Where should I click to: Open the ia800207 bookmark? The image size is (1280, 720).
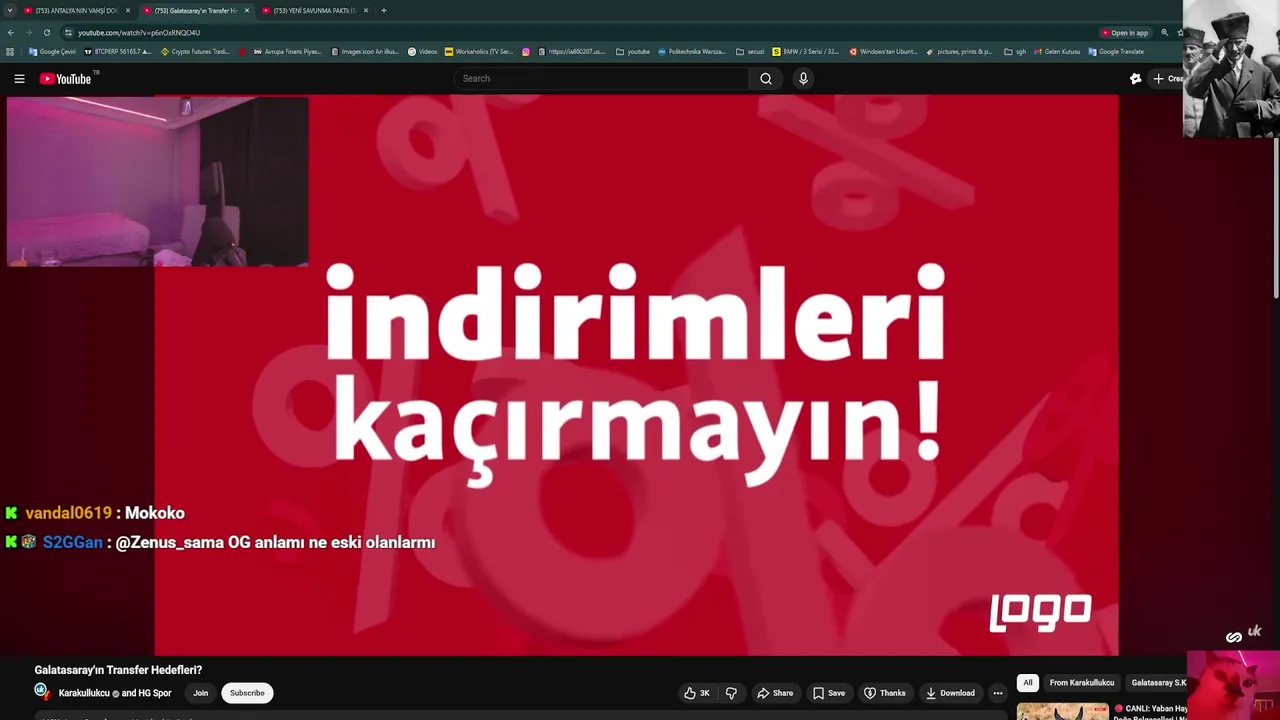click(x=572, y=51)
